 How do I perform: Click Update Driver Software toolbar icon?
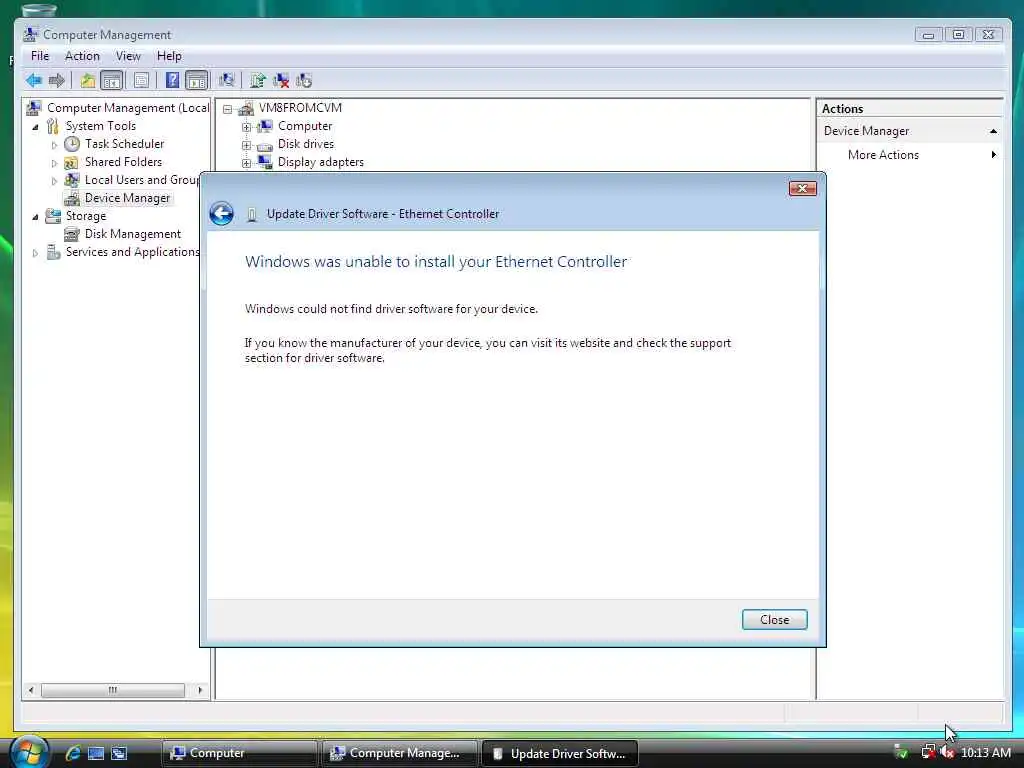(x=258, y=80)
